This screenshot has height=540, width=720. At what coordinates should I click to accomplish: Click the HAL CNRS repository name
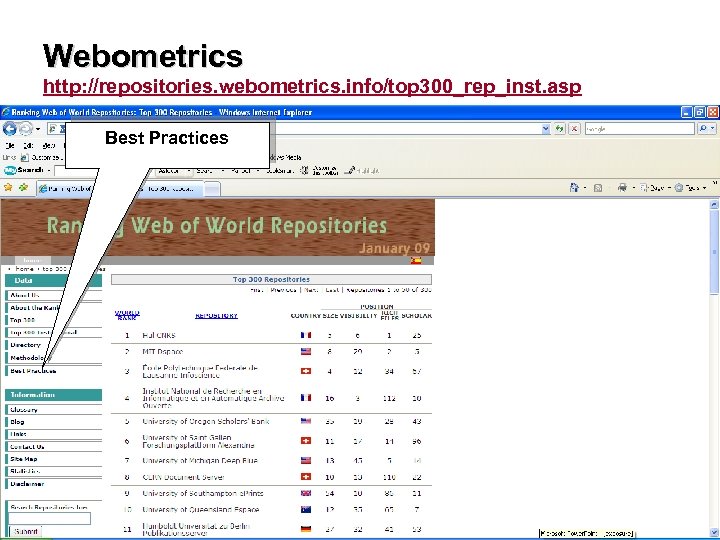[159, 335]
